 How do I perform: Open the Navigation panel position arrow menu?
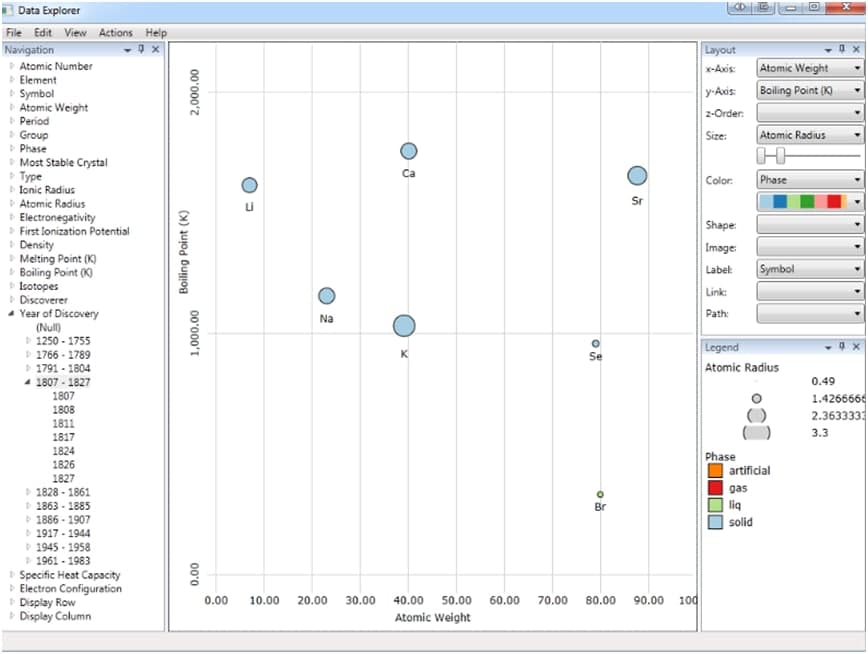tap(126, 49)
